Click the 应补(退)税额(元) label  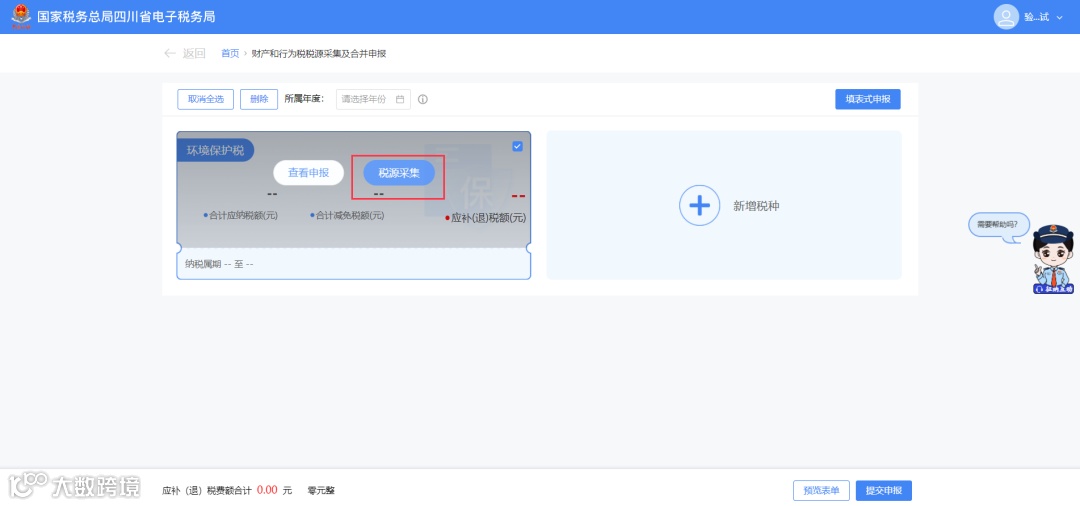pos(486,218)
